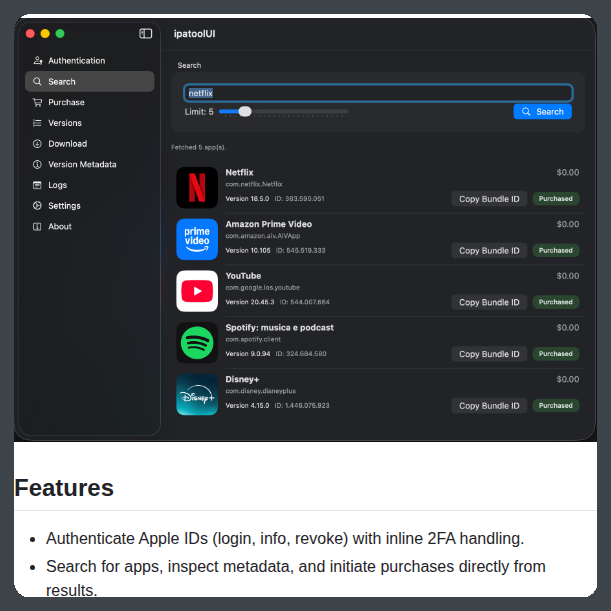
Task: Copy Bundle ID for Netflix
Action: coord(489,199)
